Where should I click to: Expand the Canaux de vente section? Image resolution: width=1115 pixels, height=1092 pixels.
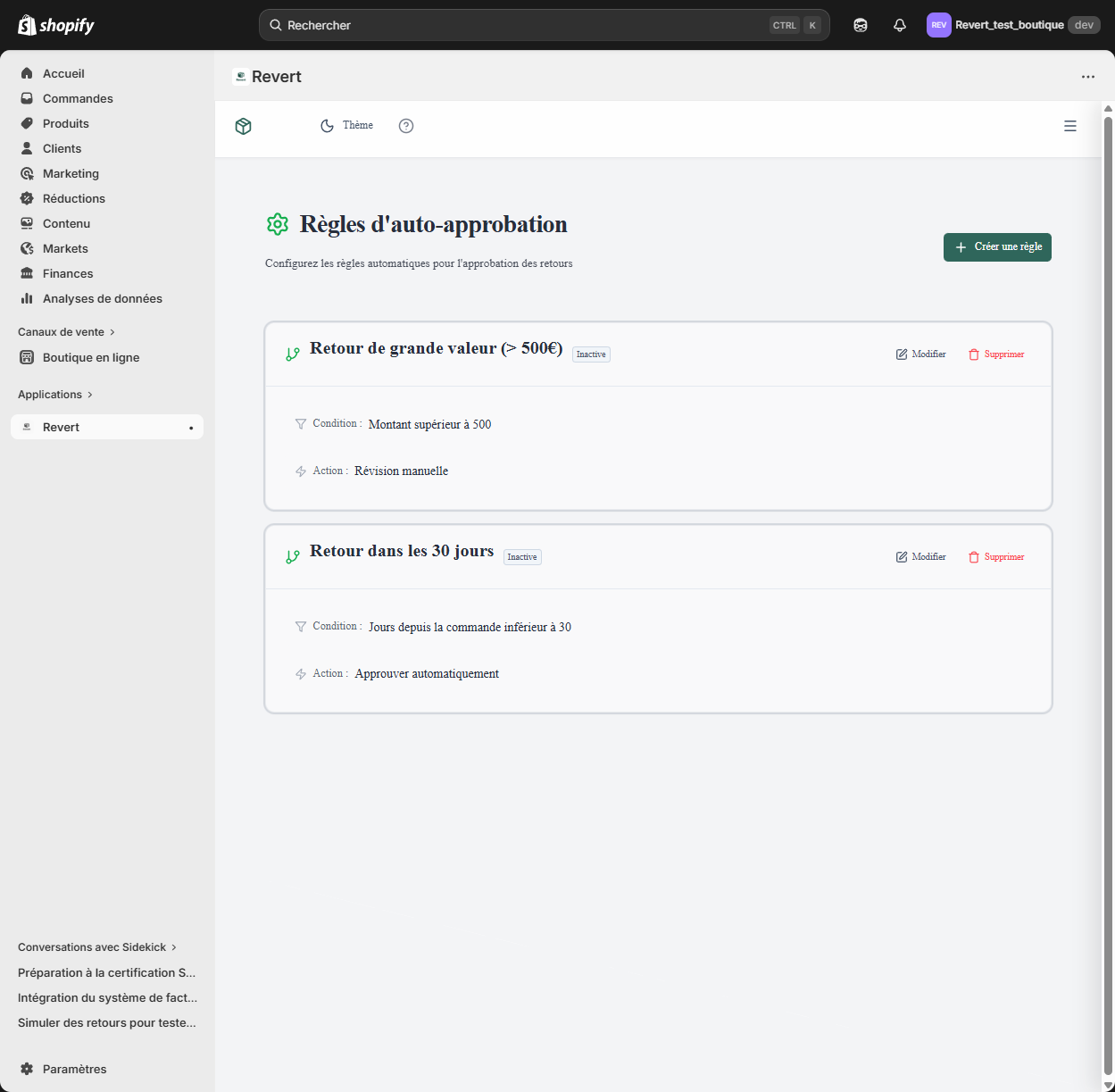coord(67,332)
